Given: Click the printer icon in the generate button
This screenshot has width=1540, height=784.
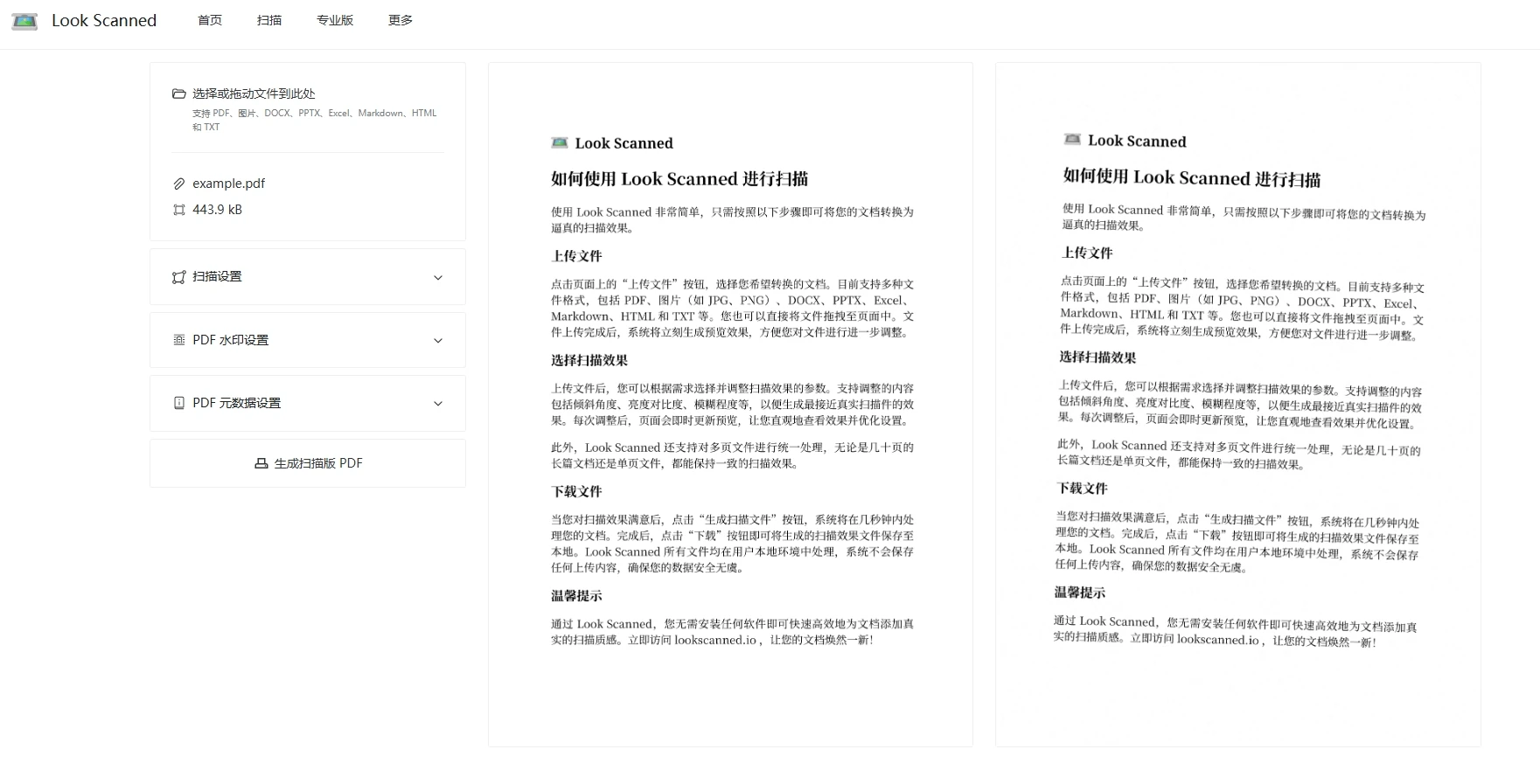Looking at the screenshot, I should click(x=261, y=463).
